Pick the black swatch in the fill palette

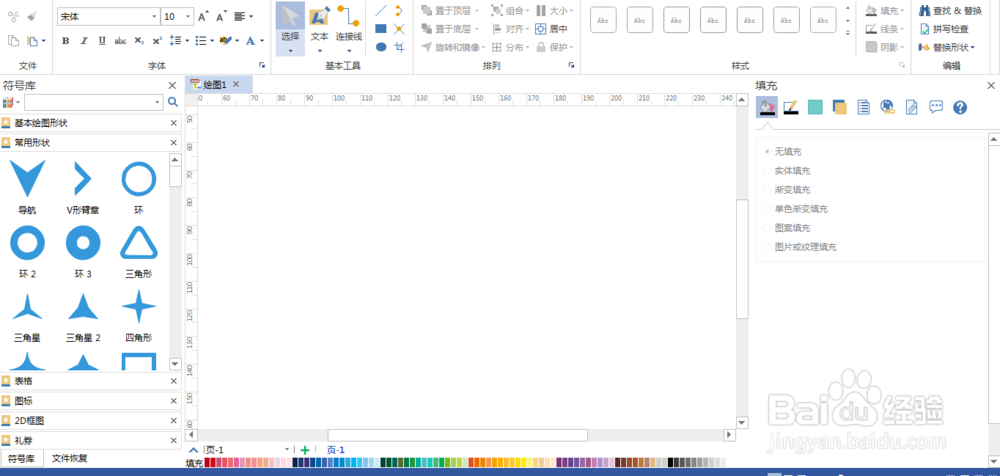[x=670, y=463]
